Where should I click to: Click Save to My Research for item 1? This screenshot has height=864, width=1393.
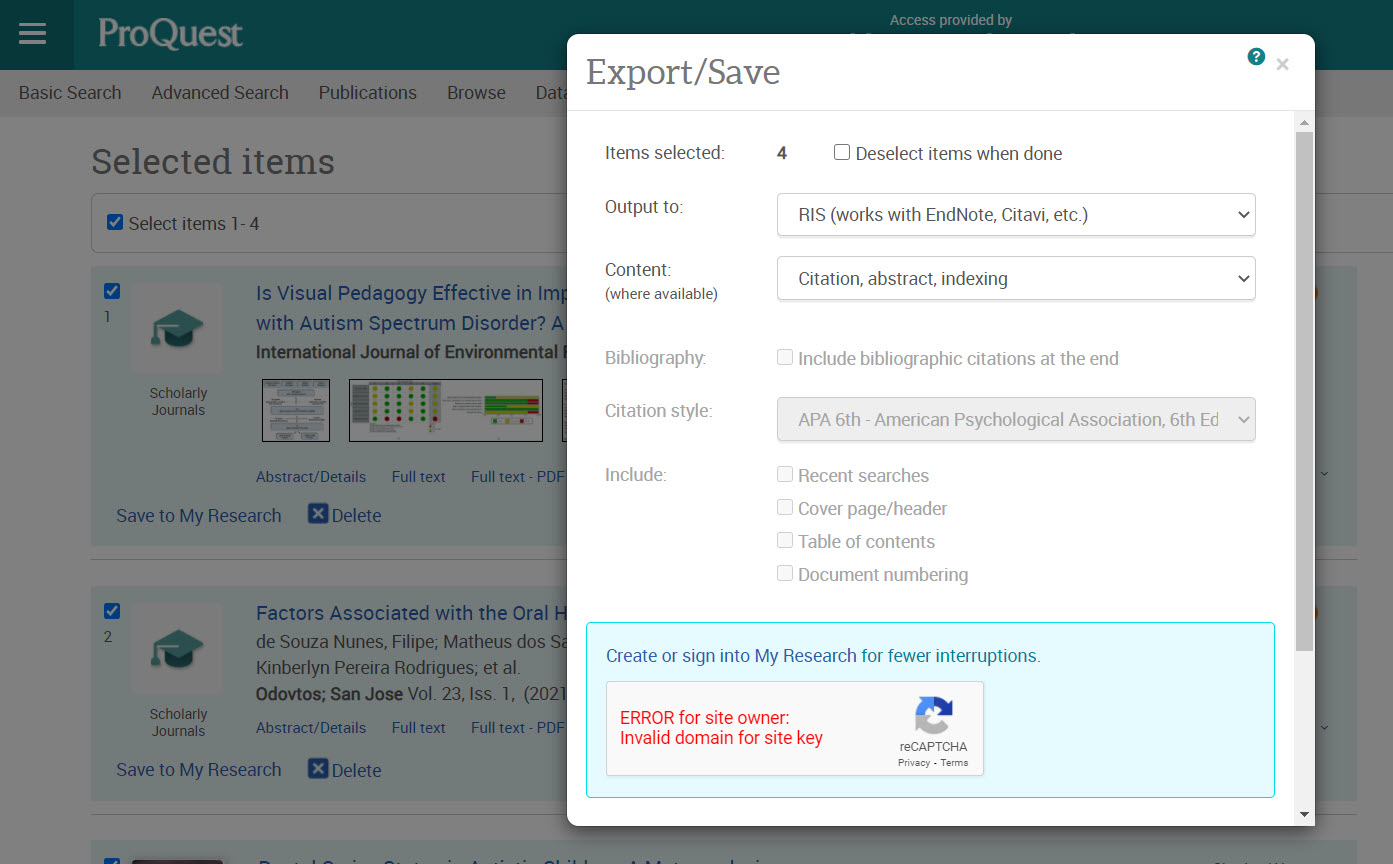(x=198, y=515)
